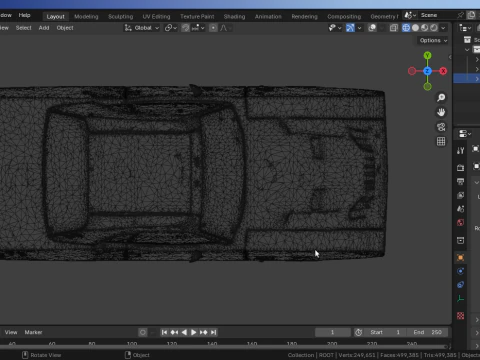Open the Physics properties tab
This screenshot has height=360, width=480.
tap(460, 271)
